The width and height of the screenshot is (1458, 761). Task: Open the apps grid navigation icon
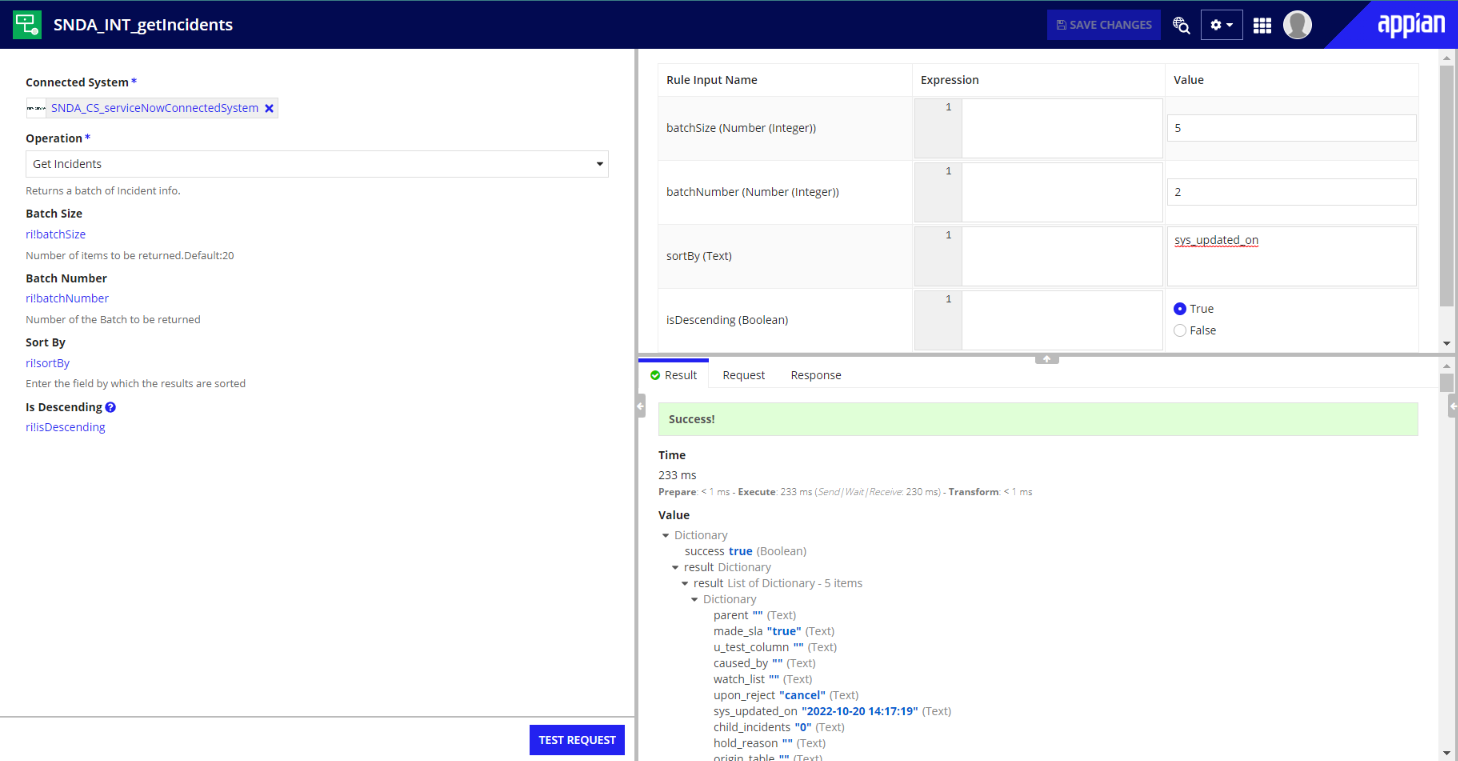(x=1262, y=25)
